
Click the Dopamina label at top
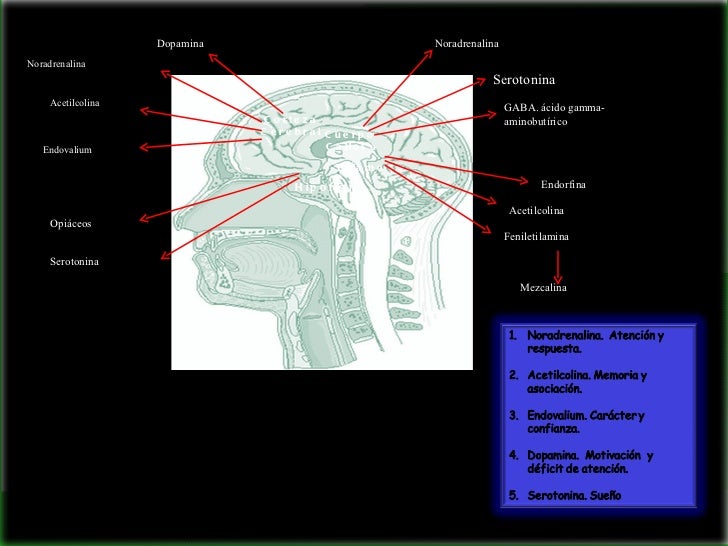(x=180, y=44)
